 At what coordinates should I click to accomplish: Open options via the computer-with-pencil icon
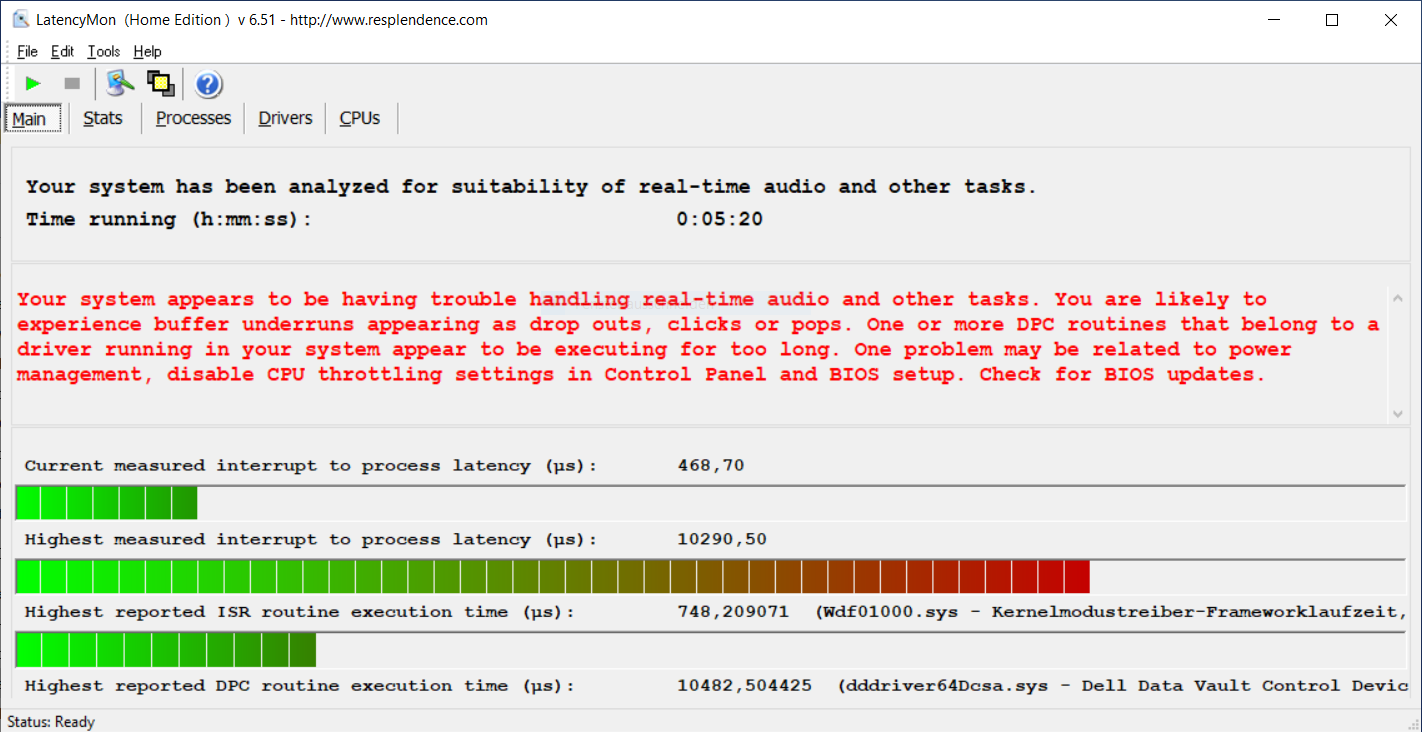point(120,84)
